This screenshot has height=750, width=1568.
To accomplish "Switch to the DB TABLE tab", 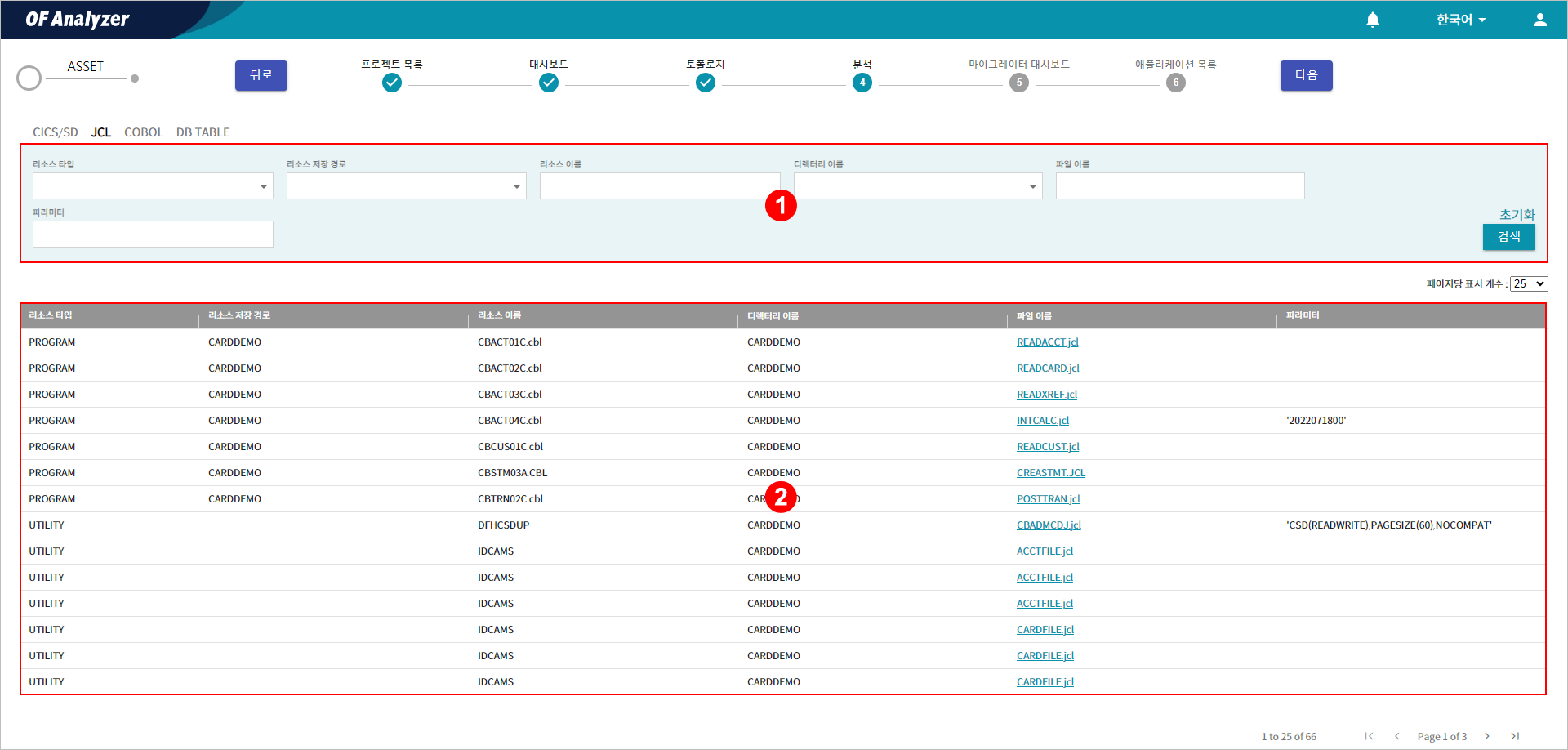I will [203, 132].
